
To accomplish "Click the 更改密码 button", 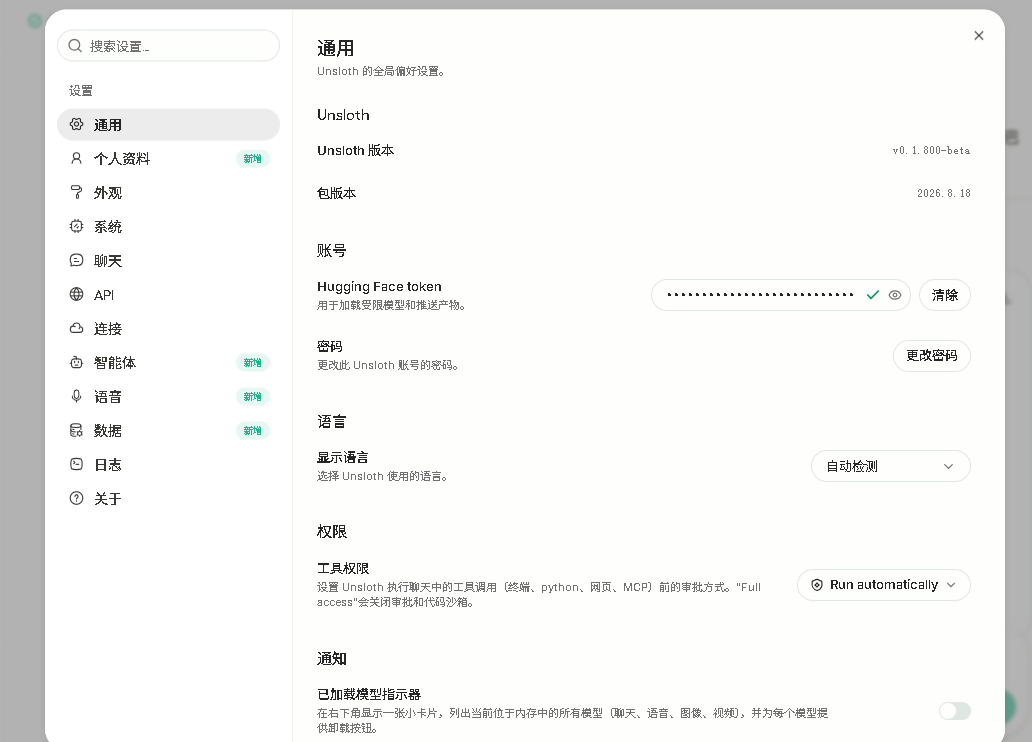I will [x=931, y=356].
